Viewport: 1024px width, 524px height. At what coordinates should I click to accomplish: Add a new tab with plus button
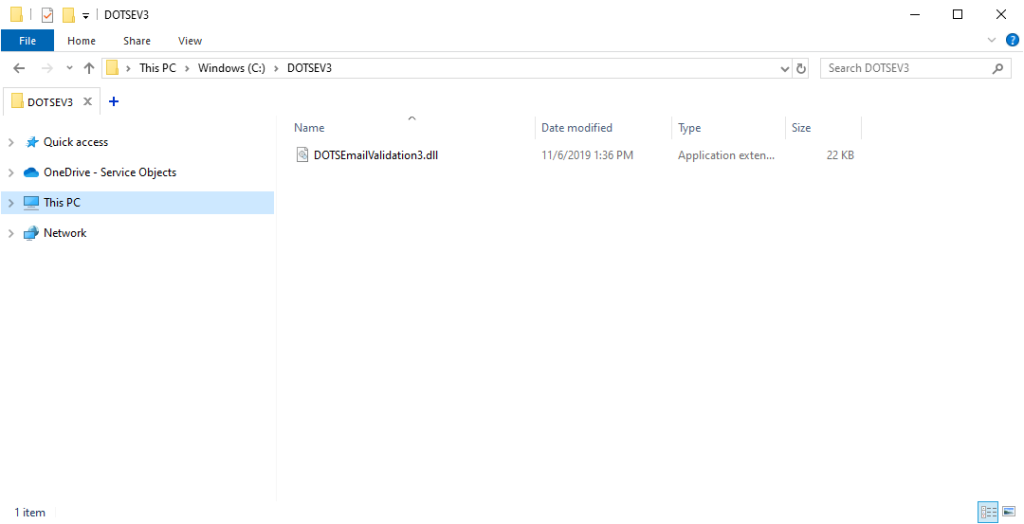pos(114,101)
